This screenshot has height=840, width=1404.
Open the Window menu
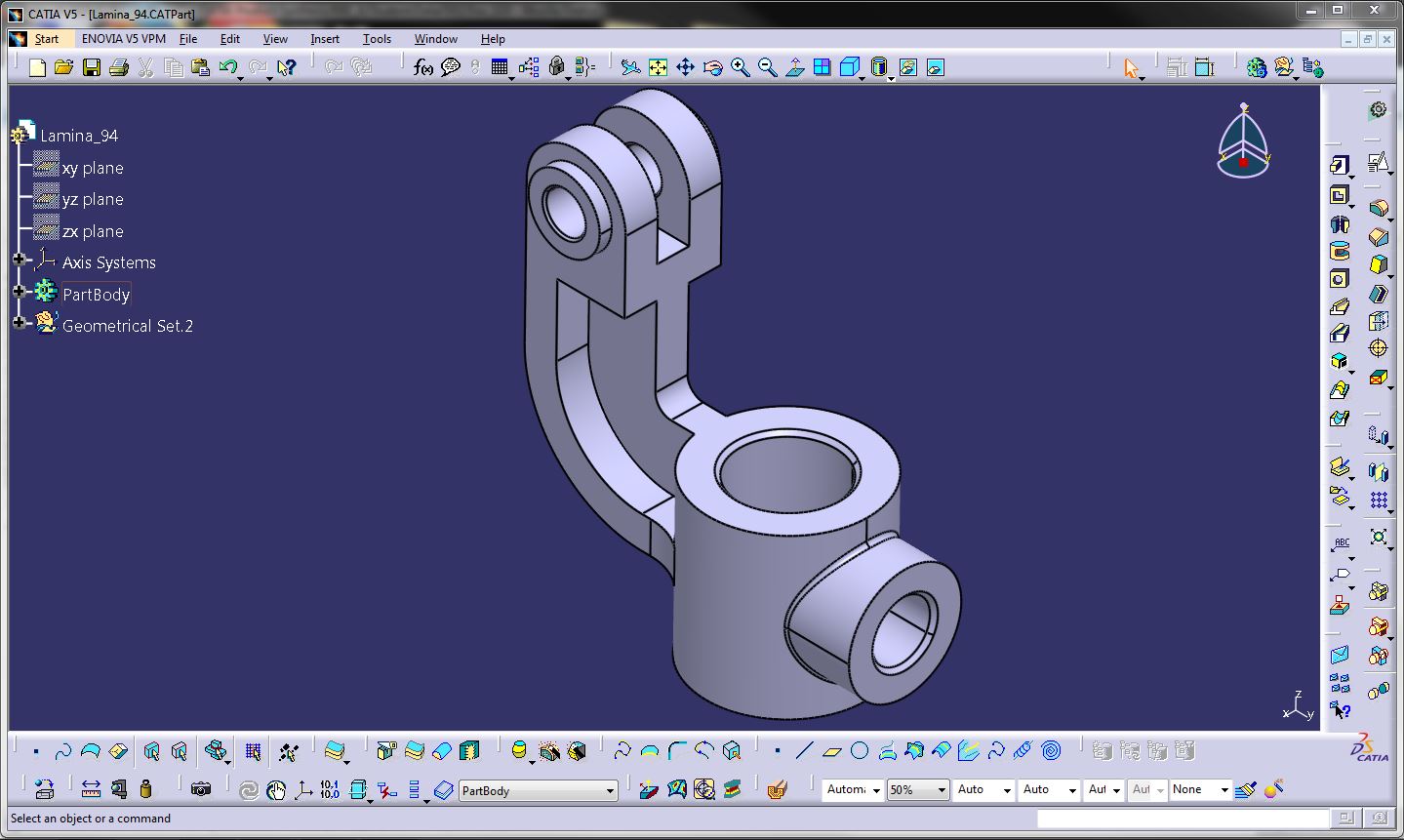pos(436,39)
